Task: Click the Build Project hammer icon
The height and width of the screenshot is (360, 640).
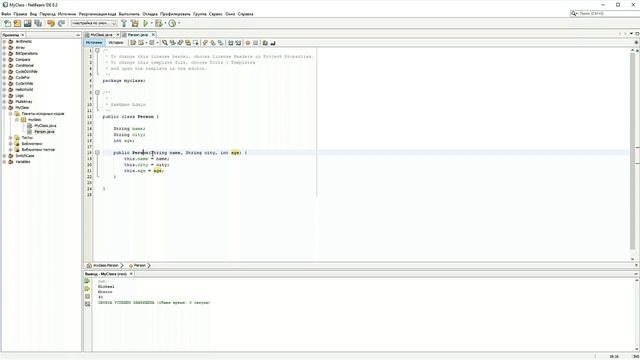Action: click(124, 24)
